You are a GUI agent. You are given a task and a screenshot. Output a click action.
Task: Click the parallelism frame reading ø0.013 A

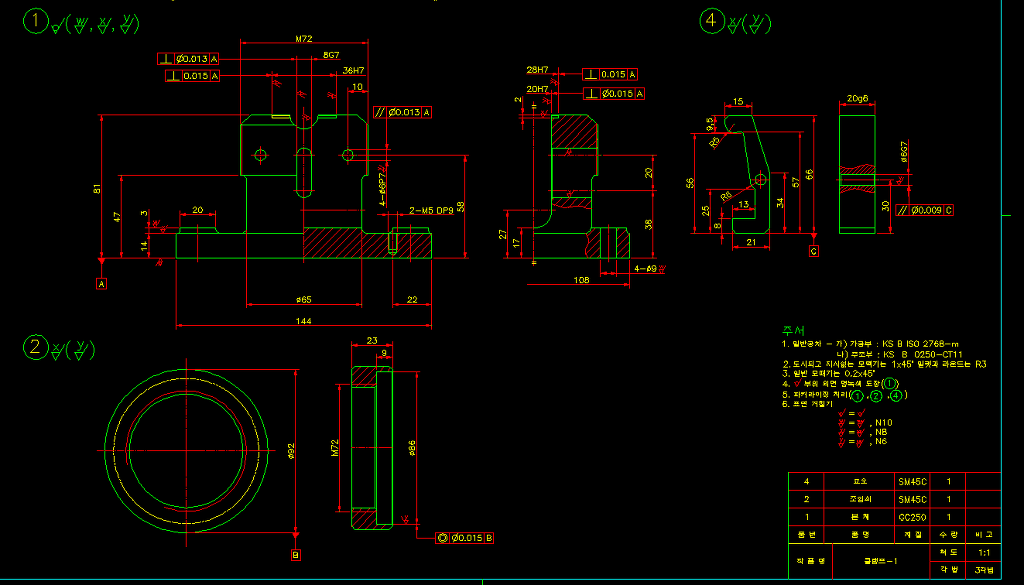tap(403, 112)
